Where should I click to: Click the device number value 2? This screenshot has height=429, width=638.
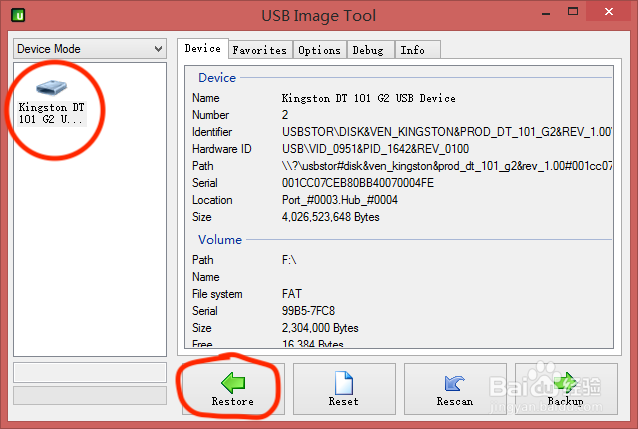click(285, 115)
